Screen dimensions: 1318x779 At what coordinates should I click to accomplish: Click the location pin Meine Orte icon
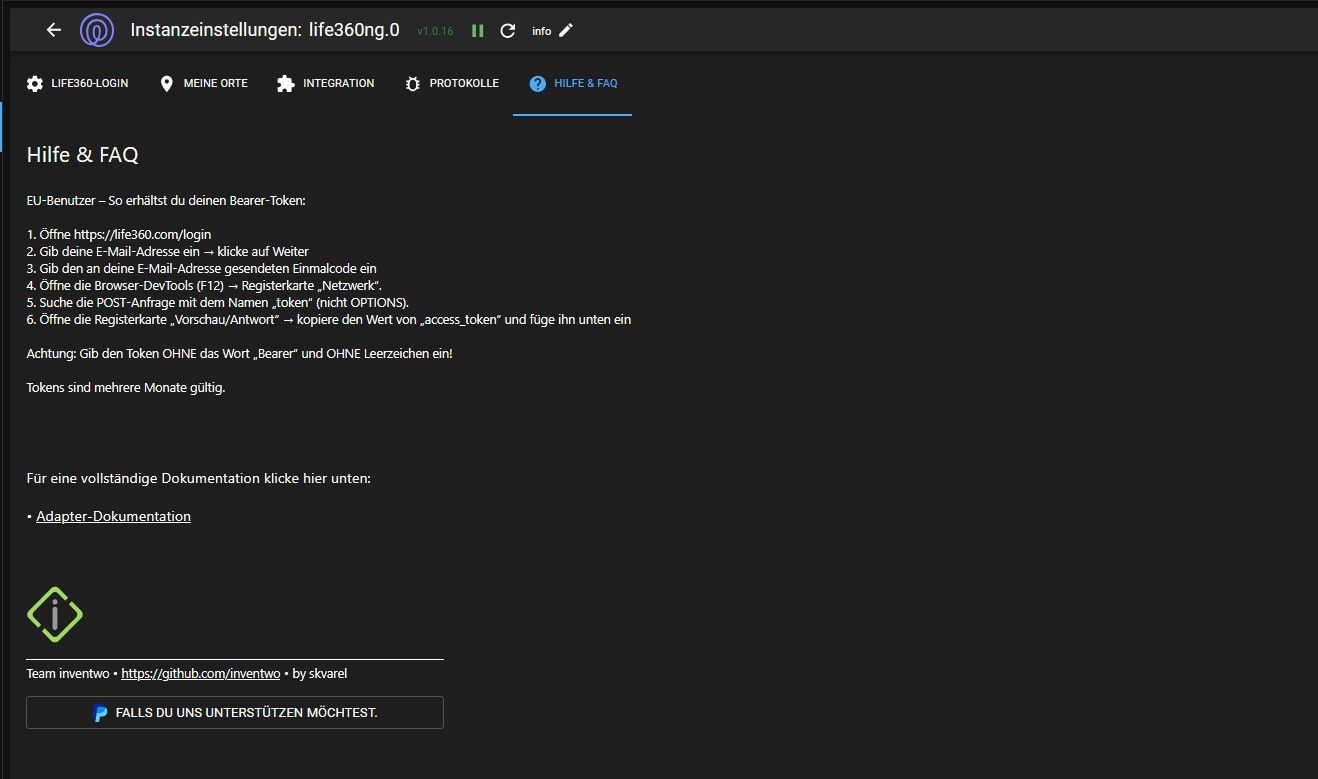click(167, 83)
